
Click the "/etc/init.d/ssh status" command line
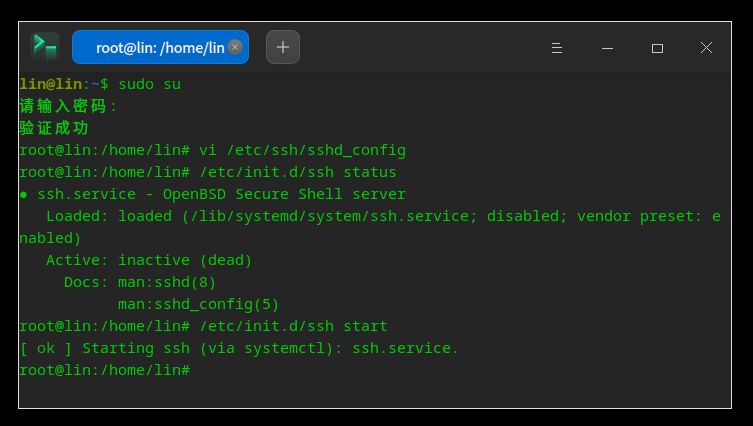click(x=297, y=172)
